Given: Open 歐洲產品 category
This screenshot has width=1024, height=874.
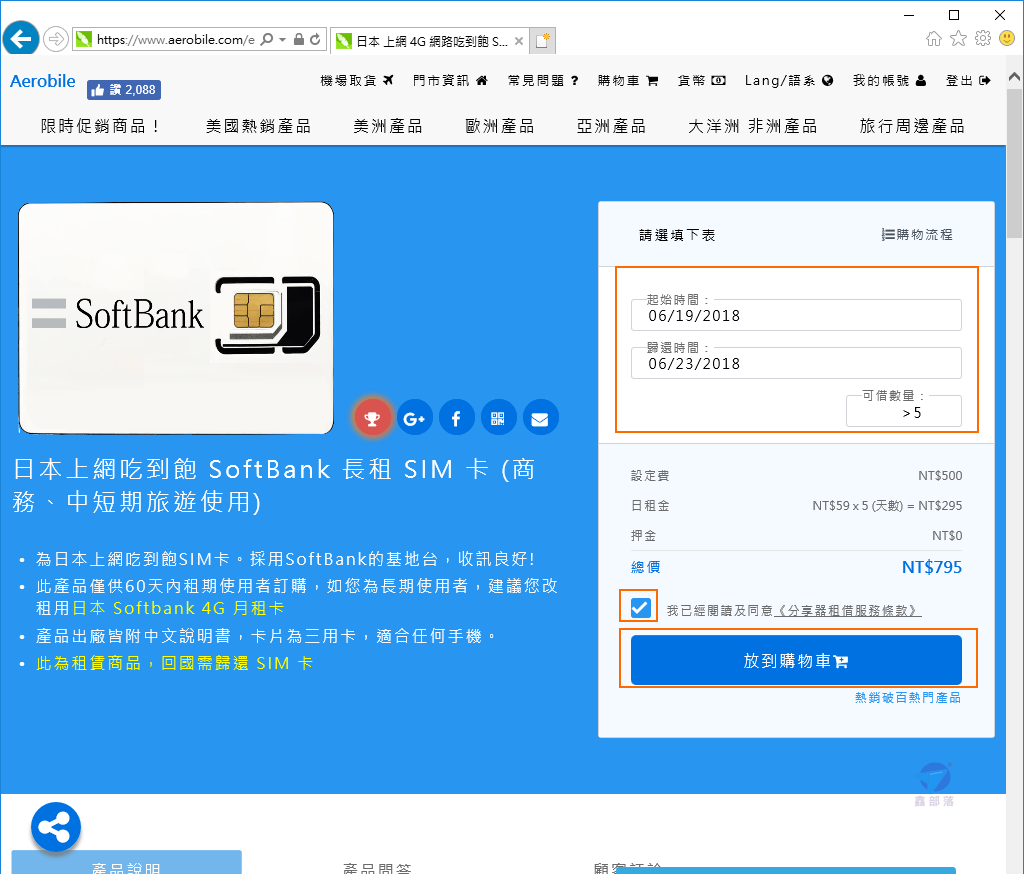Looking at the screenshot, I should 500,126.
